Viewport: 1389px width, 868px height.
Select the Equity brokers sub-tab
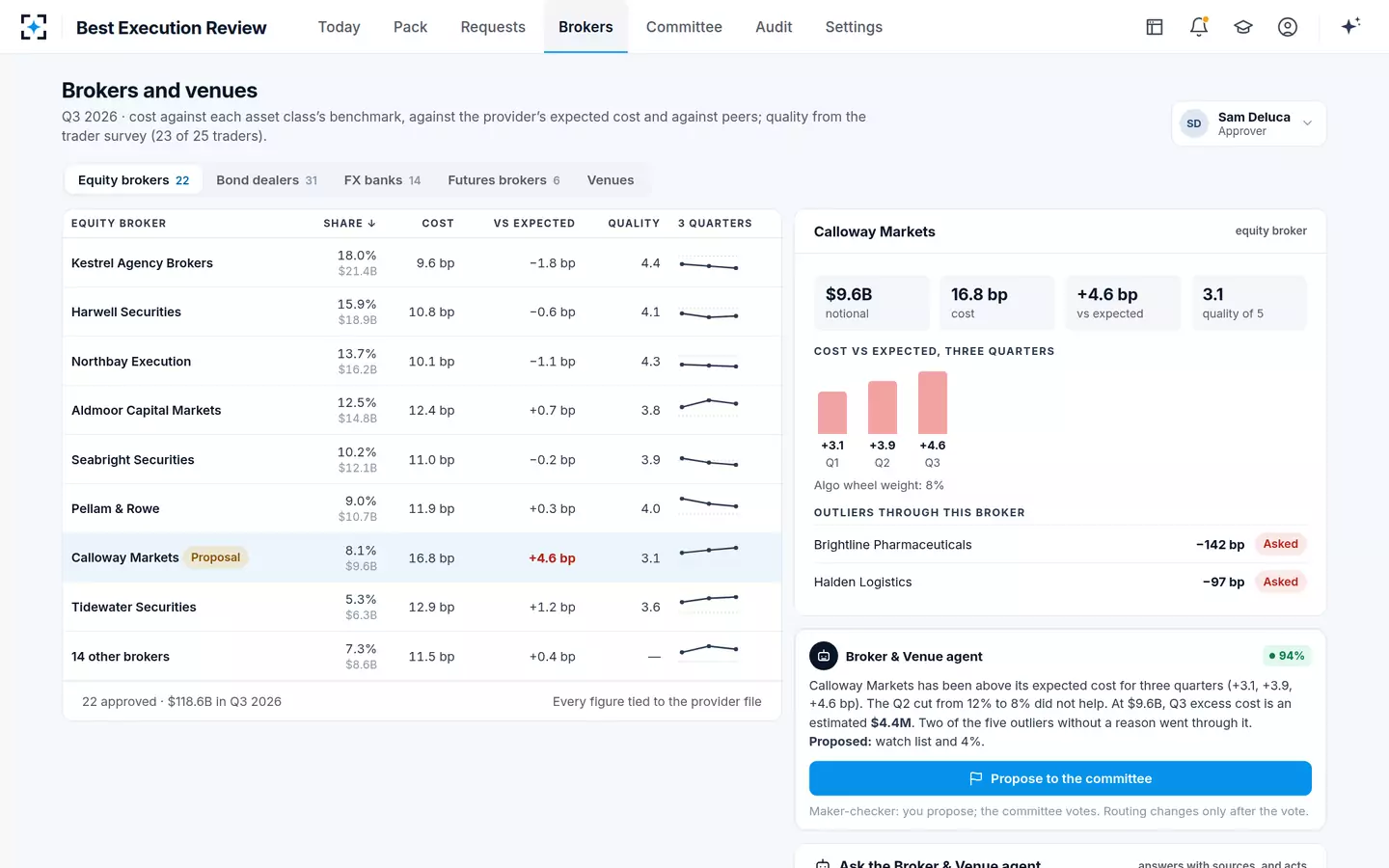coord(134,180)
